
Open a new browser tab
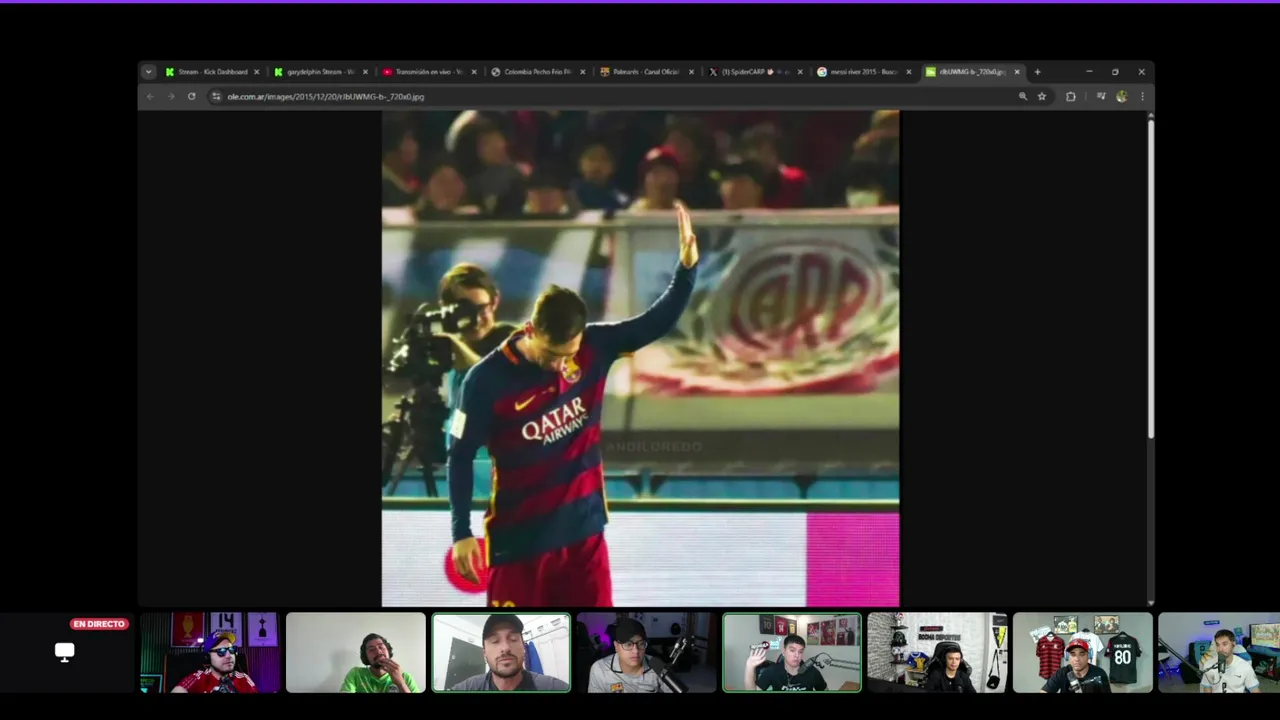(x=1037, y=72)
